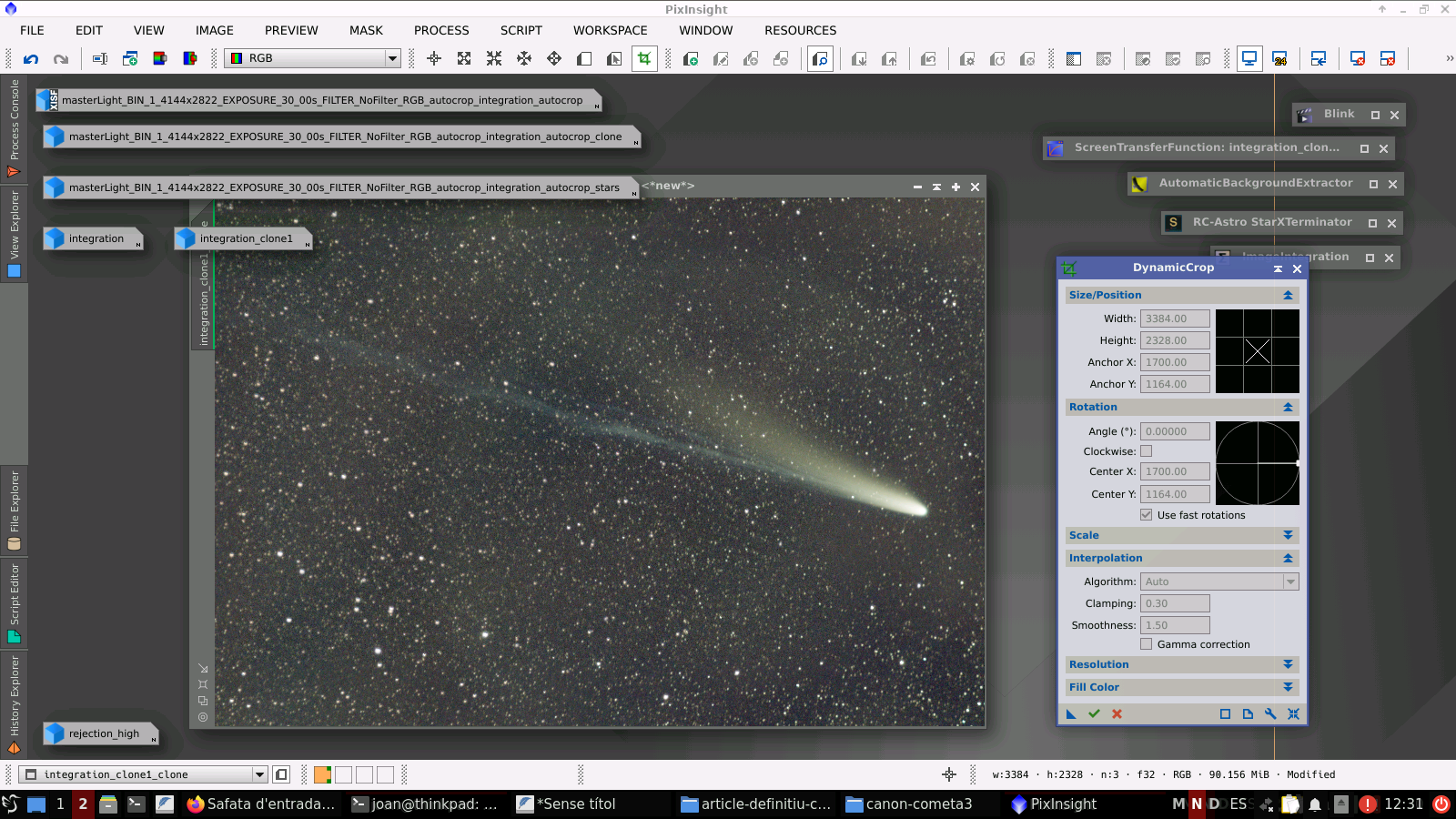
Task: Cancel DynamicCrop with red X icon
Action: pos(1117,714)
